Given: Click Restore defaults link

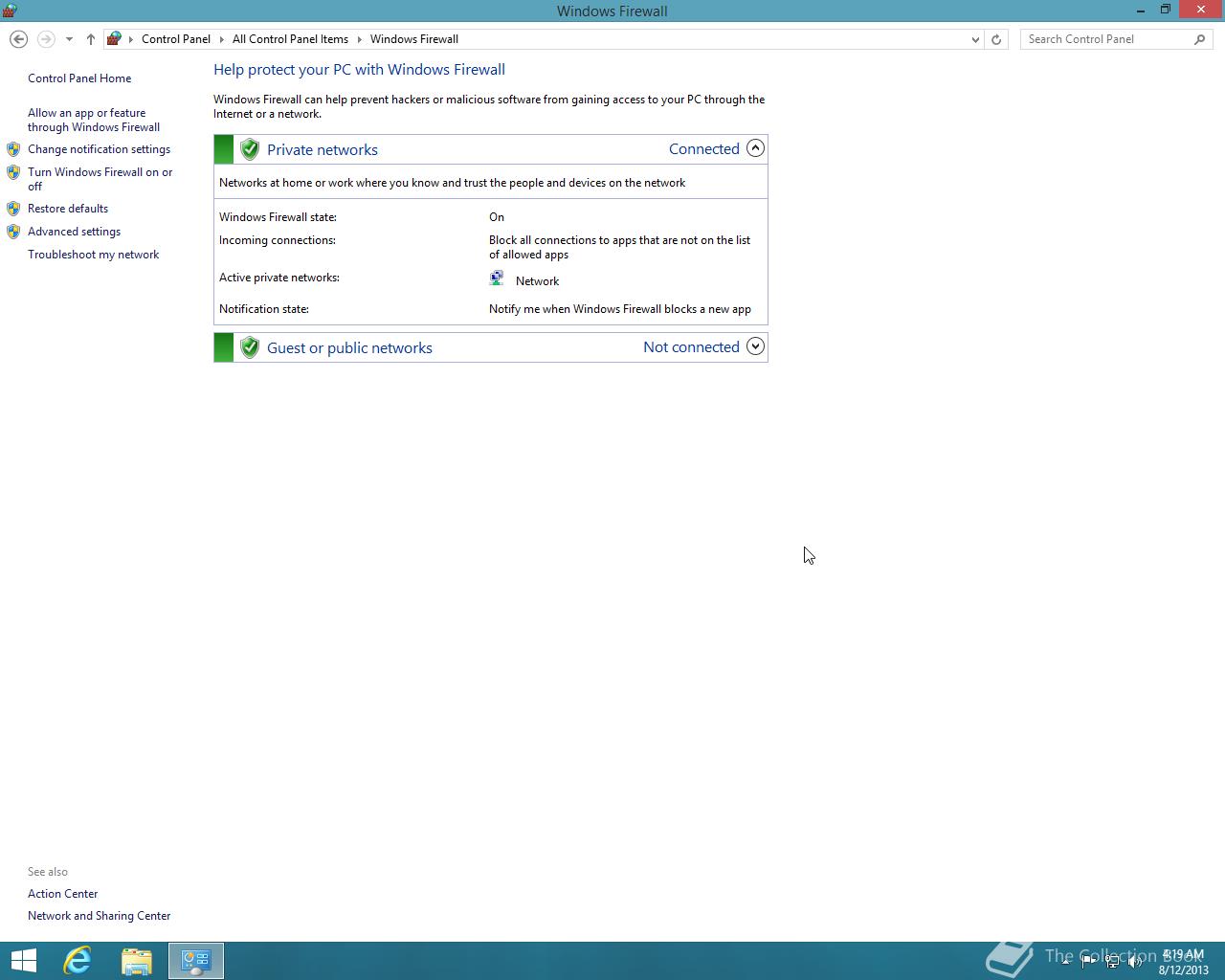Looking at the screenshot, I should [x=68, y=209].
